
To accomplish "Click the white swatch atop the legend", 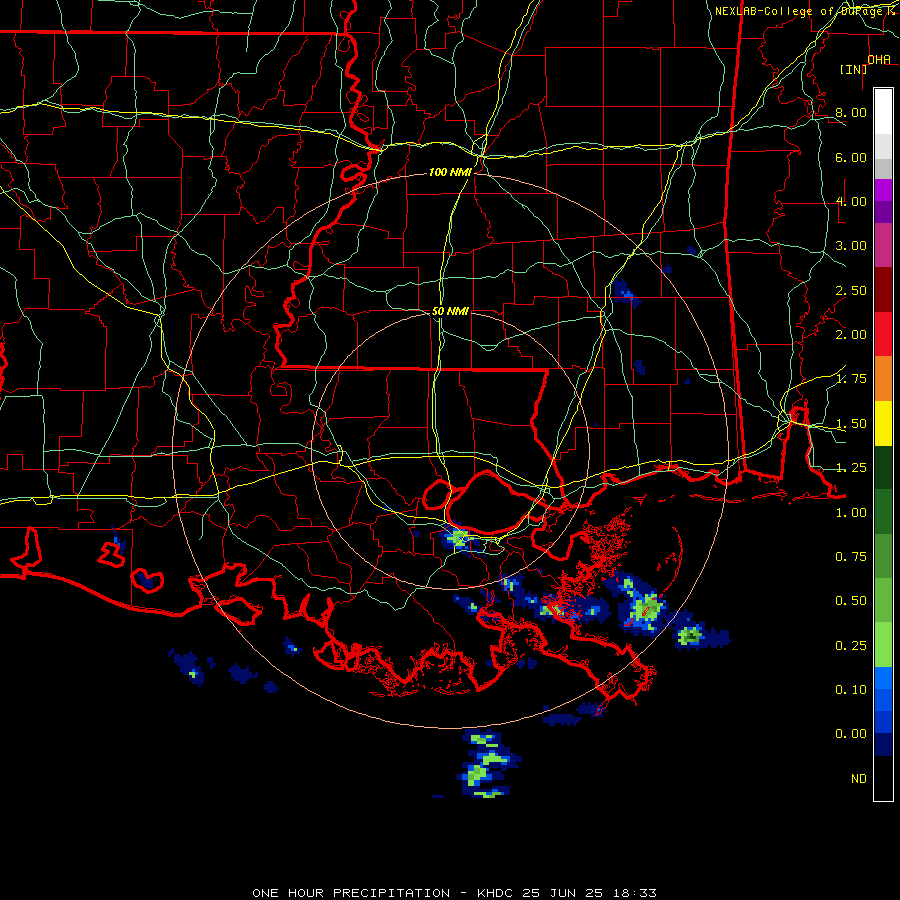I will coord(883,111).
